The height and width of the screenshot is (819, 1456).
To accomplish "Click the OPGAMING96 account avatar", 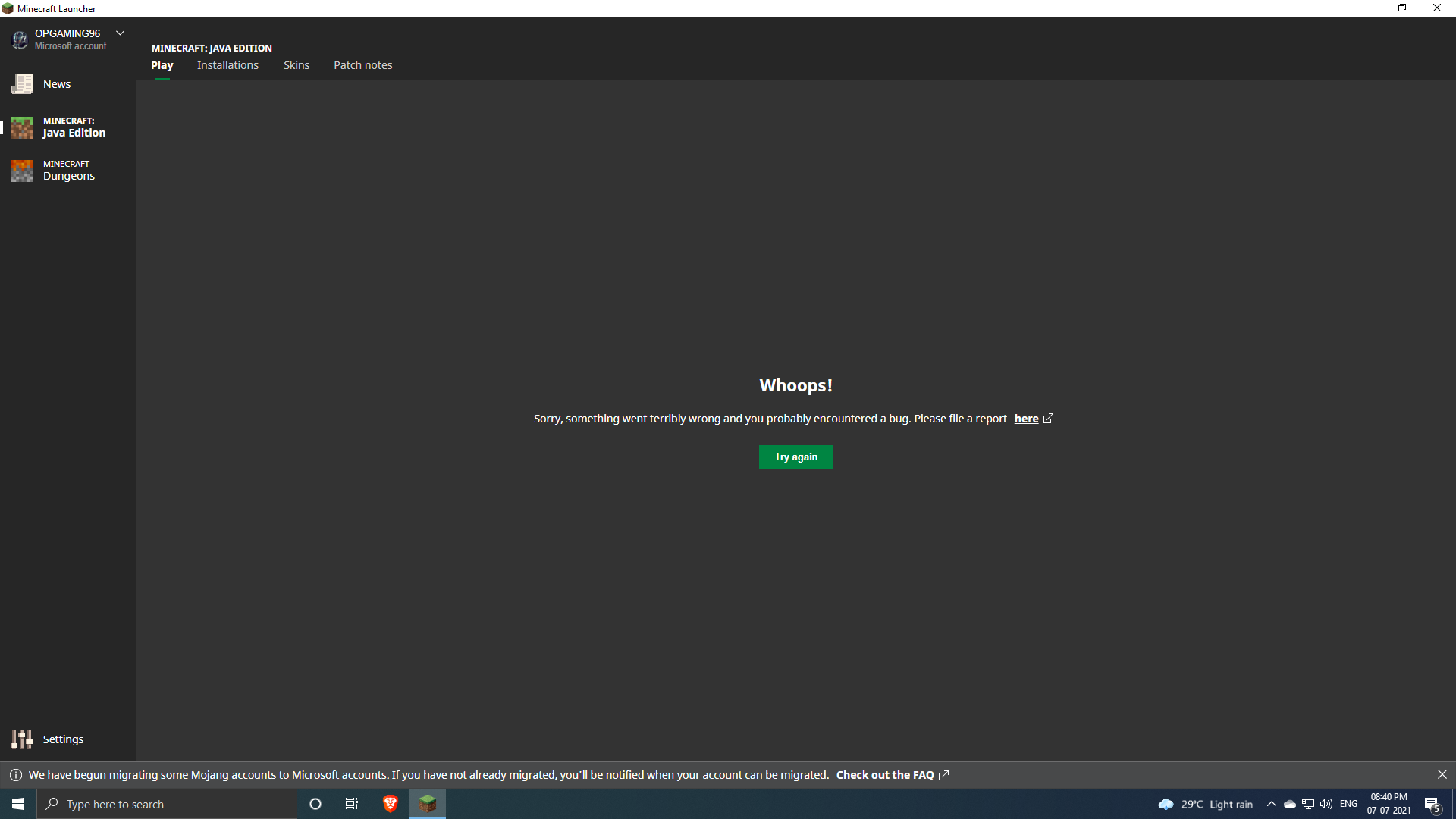I will click(20, 39).
